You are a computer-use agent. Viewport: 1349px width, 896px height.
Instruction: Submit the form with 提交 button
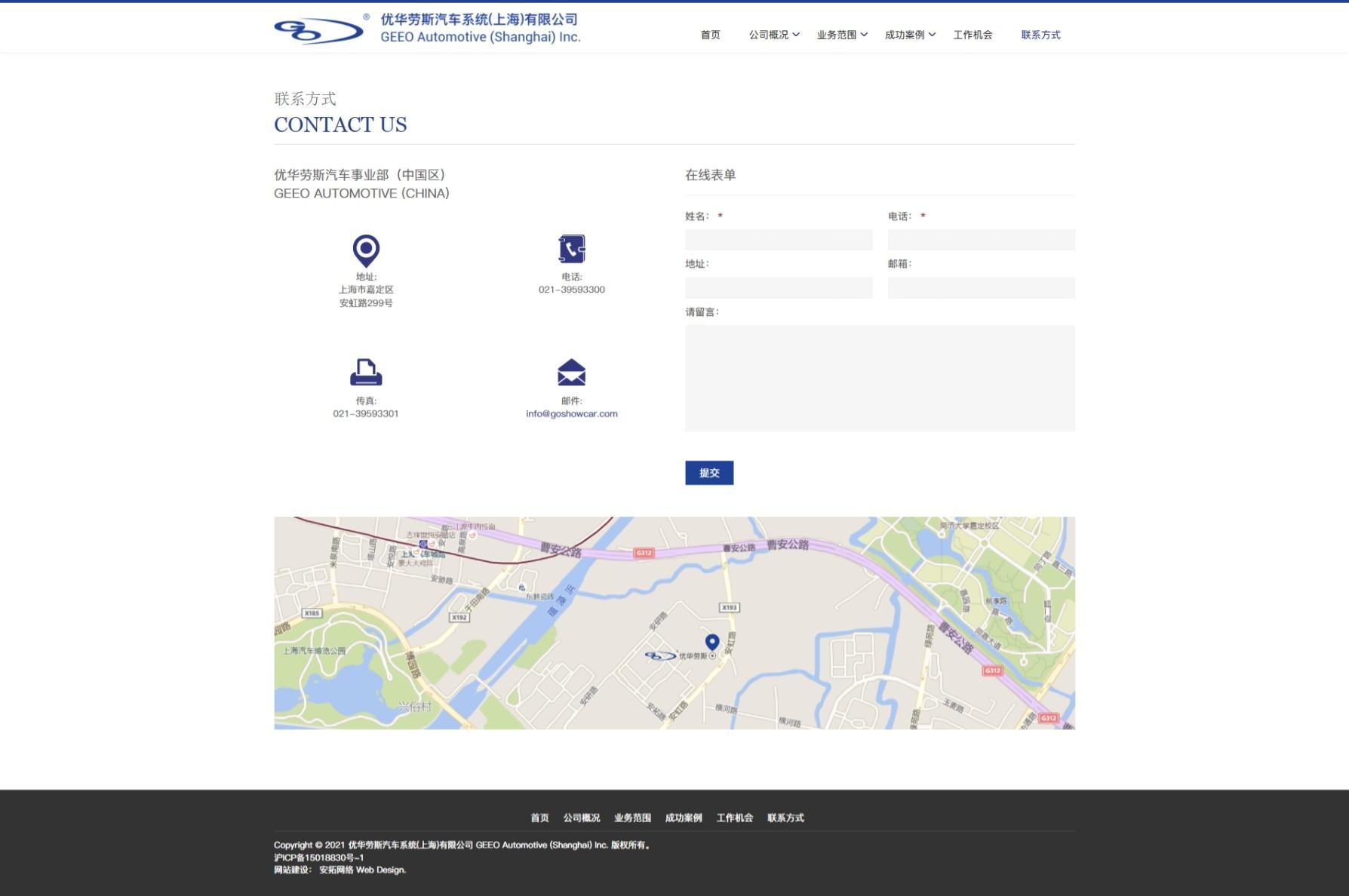pyautogui.click(x=709, y=473)
